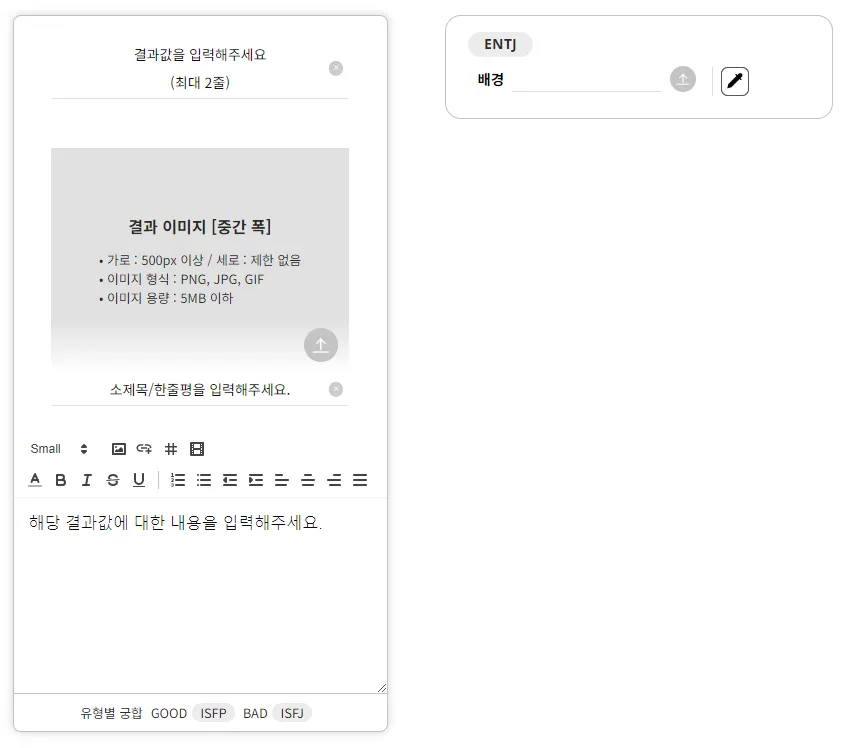
Task: Apply strikethrough formatting
Action: coord(112,480)
